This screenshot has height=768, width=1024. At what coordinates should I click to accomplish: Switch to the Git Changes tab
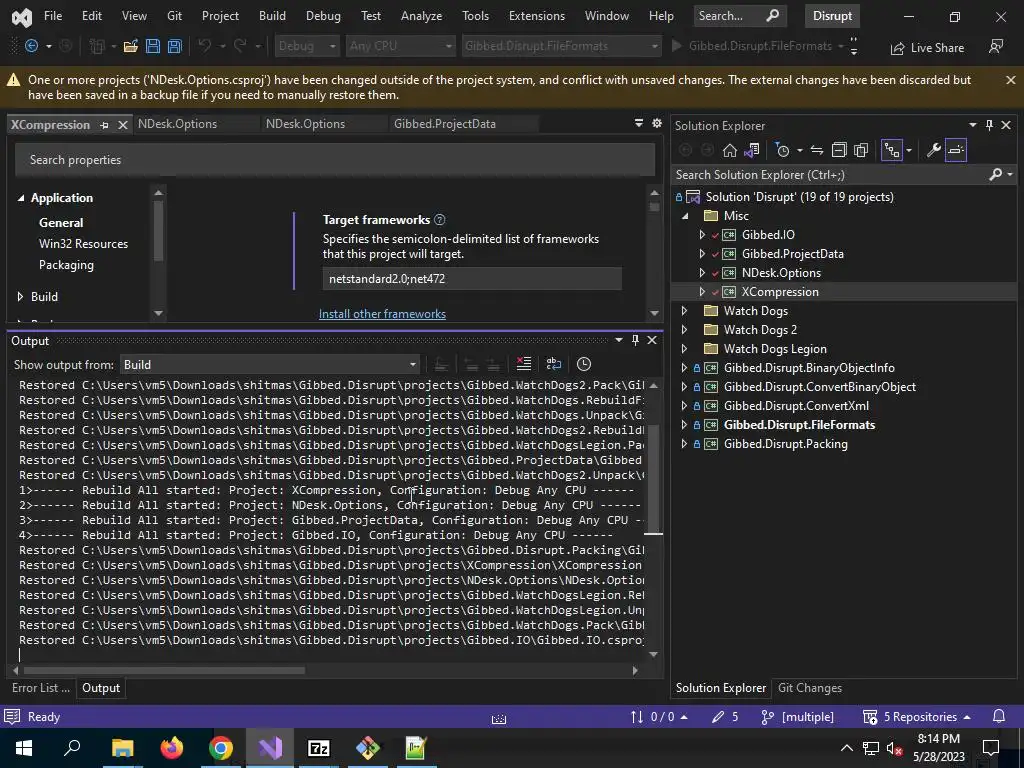pos(810,688)
